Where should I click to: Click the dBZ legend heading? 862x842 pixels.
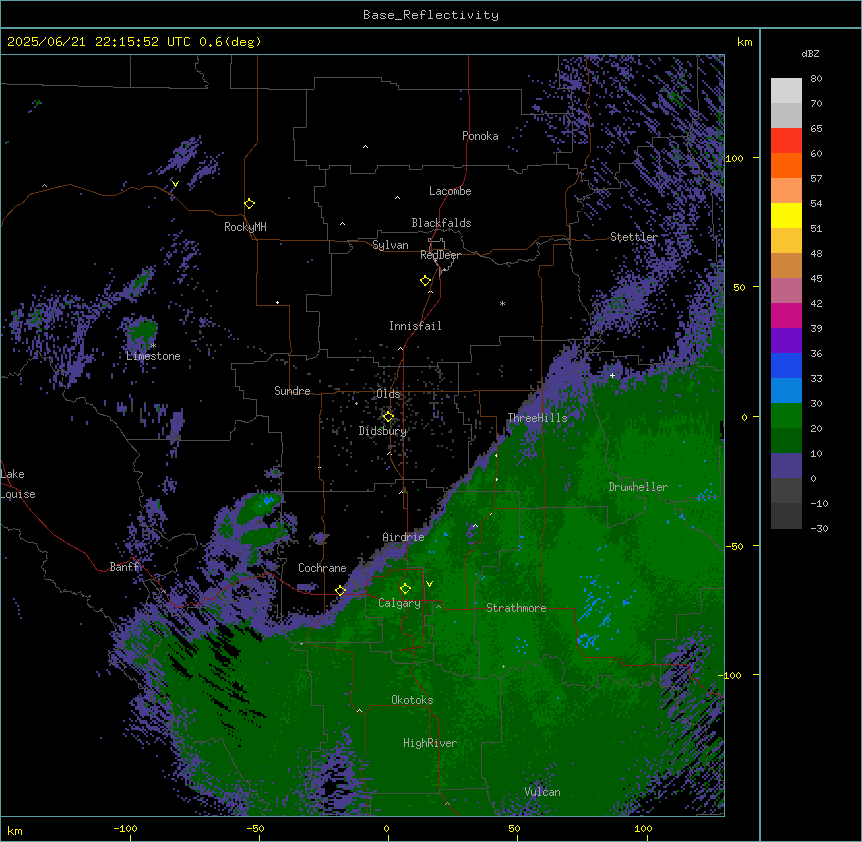(810, 54)
